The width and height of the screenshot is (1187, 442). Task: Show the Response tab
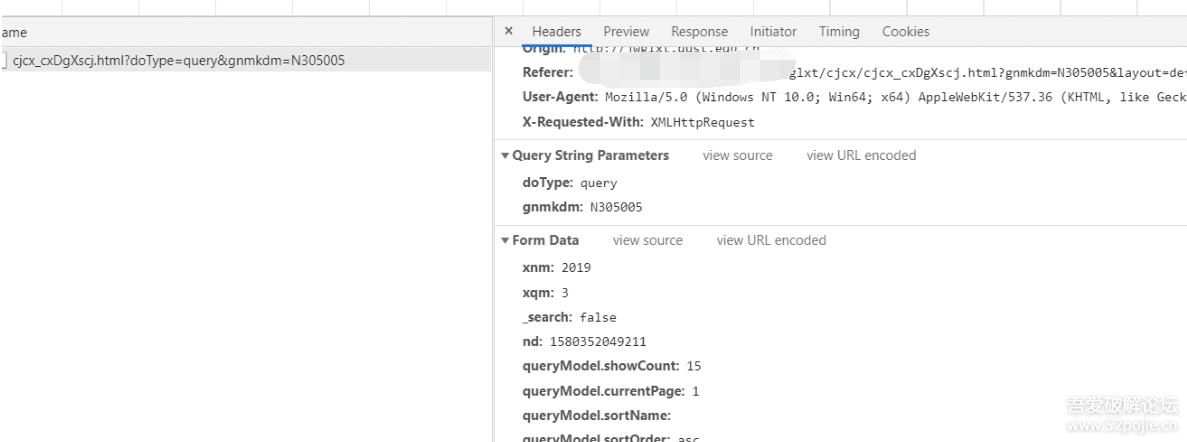[x=699, y=32]
